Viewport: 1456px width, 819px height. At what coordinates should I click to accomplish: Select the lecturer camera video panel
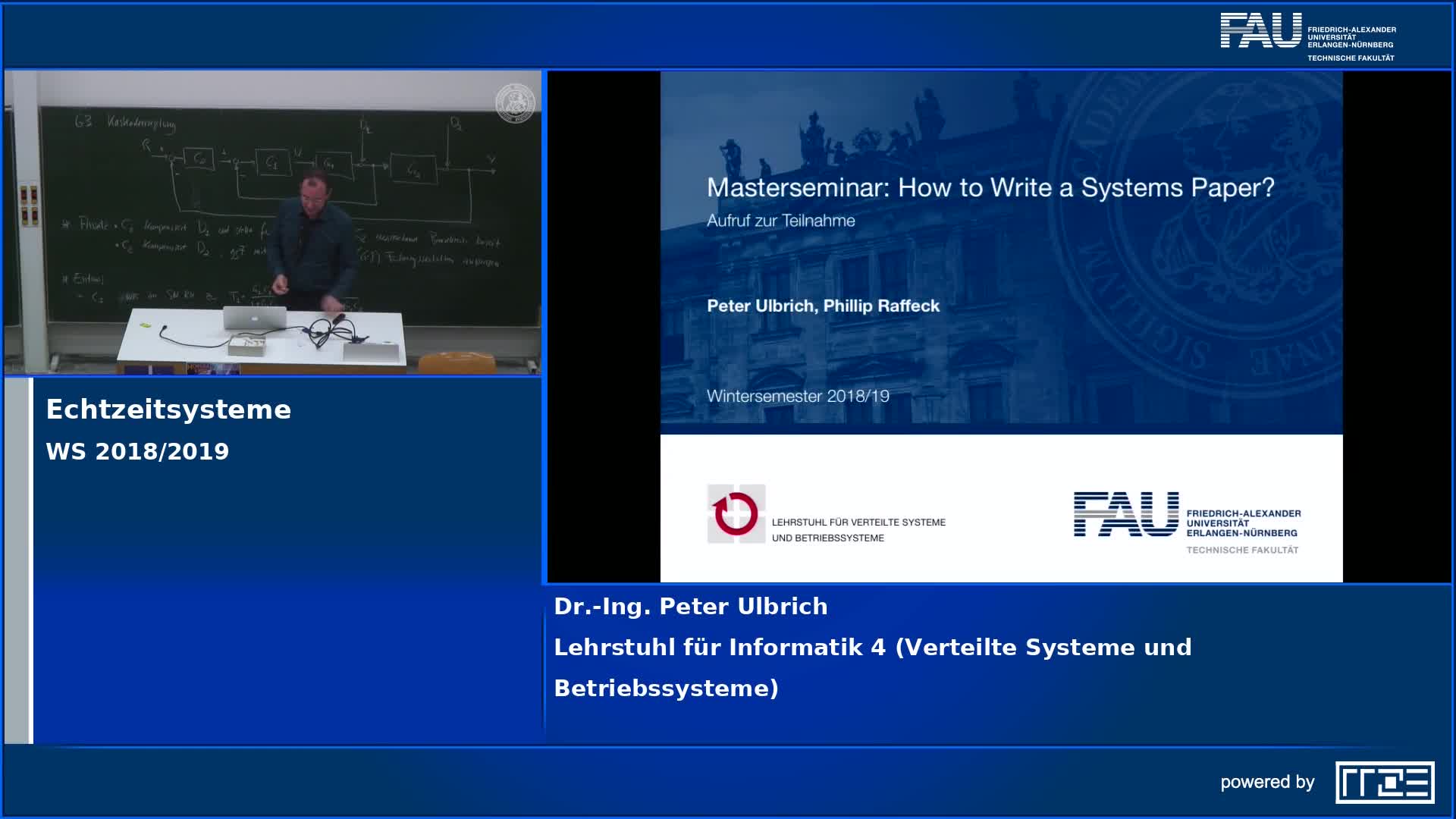coord(273,223)
